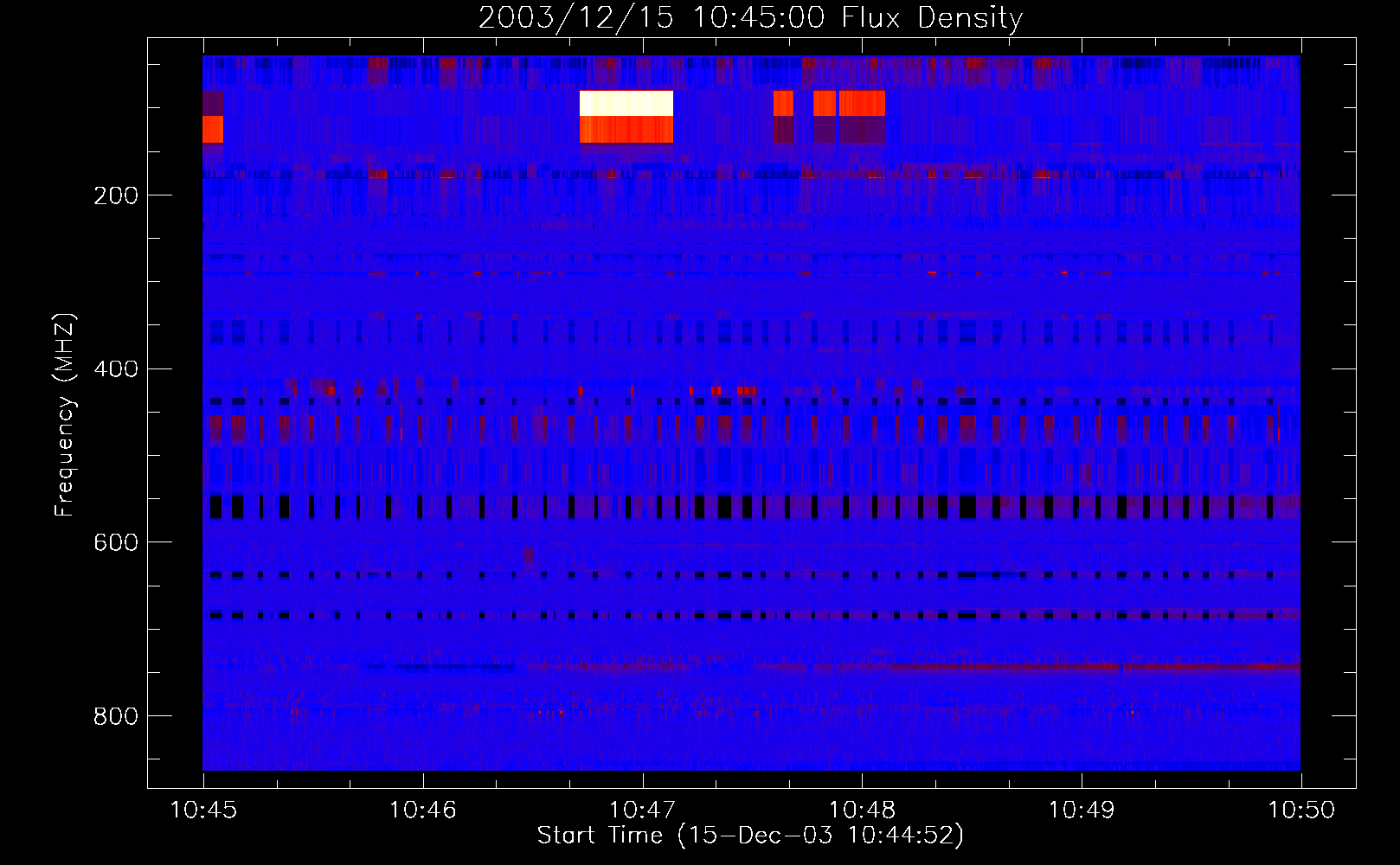Screen dimensions: 1400x865
Task: Click the 10:50 time tick label
Action: coord(1301,811)
